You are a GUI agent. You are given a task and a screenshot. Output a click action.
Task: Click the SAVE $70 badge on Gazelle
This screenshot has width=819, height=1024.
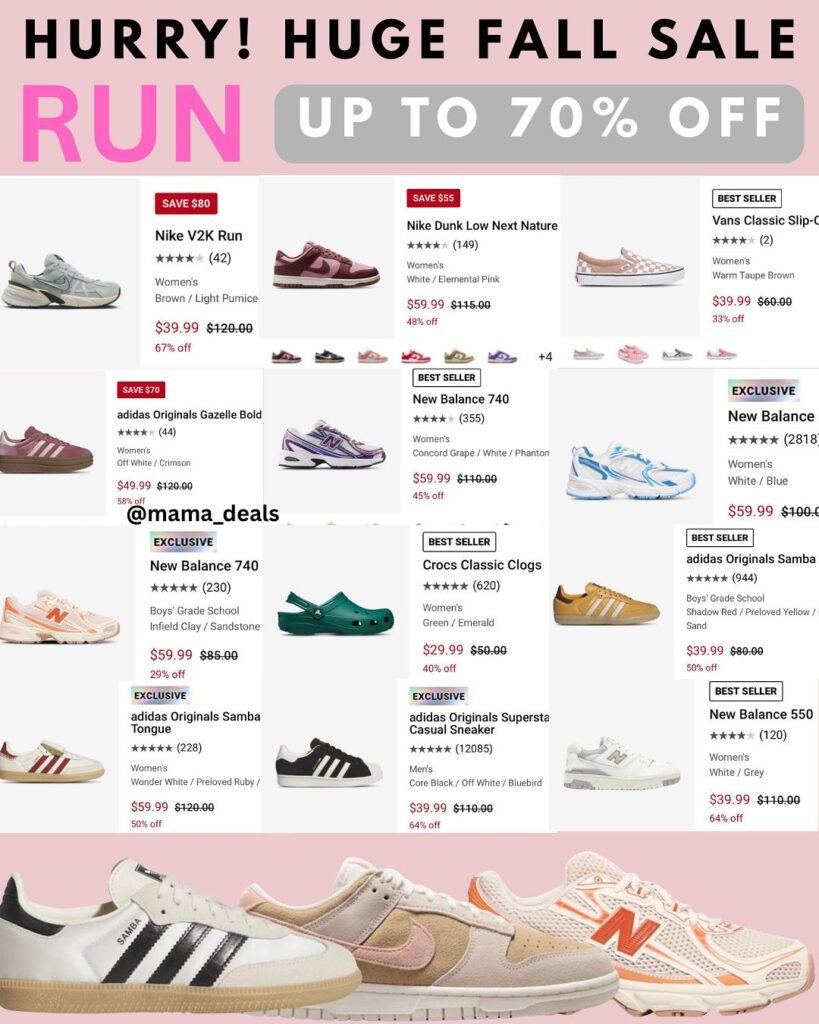pyautogui.click(x=141, y=390)
